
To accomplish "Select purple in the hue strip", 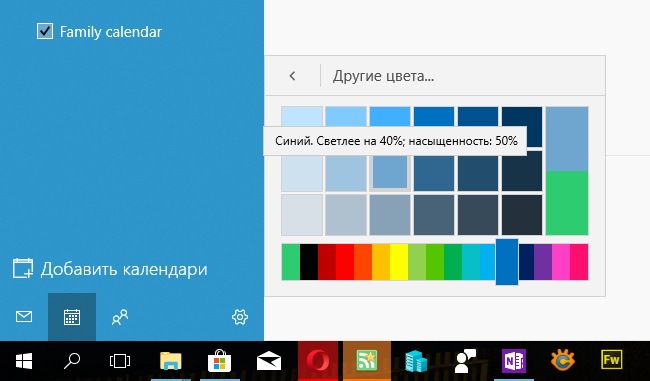I will pos(543,262).
